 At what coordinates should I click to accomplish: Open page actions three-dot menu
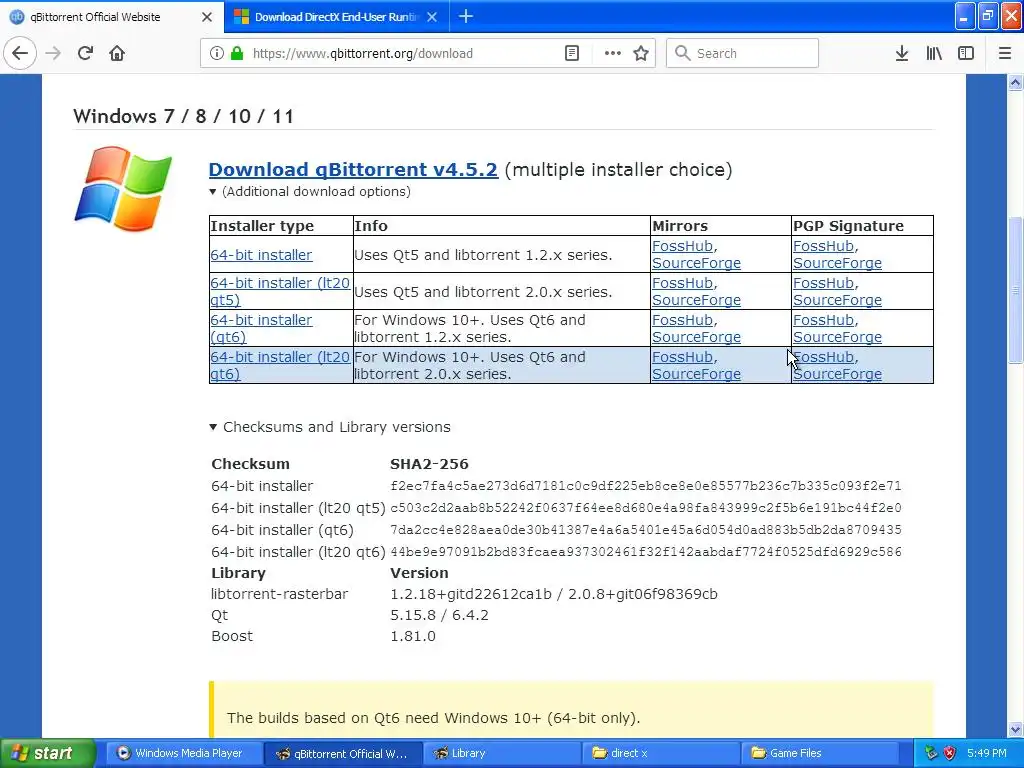click(x=613, y=54)
